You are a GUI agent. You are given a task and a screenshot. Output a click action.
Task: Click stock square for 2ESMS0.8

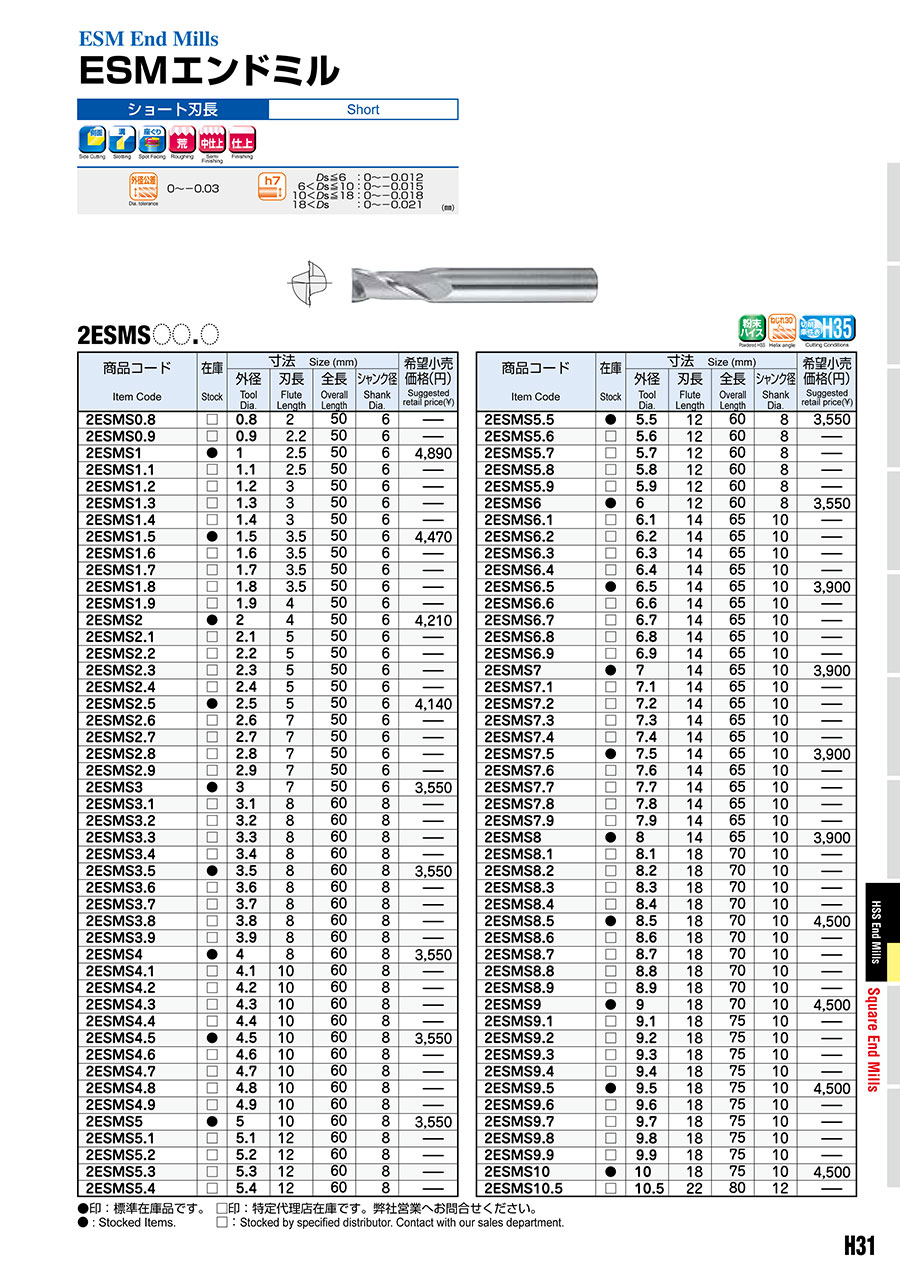coord(212,420)
